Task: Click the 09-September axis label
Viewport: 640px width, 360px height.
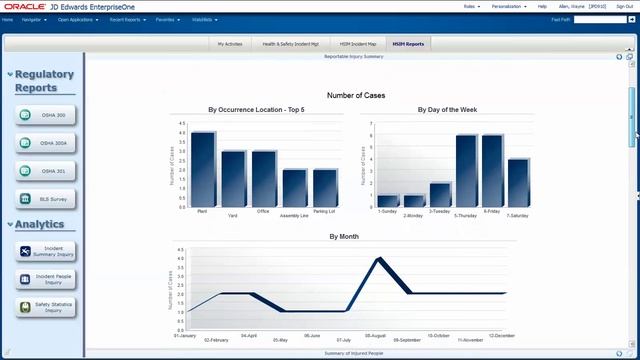Action: click(x=407, y=340)
